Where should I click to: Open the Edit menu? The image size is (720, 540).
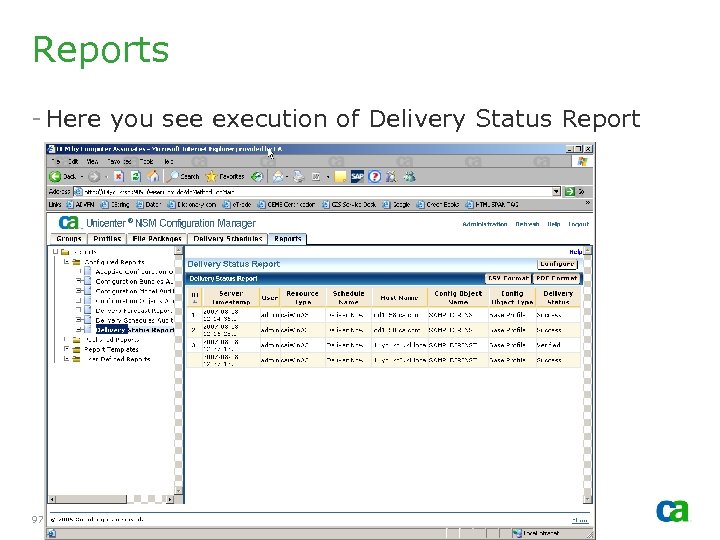click(x=73, y=162)
